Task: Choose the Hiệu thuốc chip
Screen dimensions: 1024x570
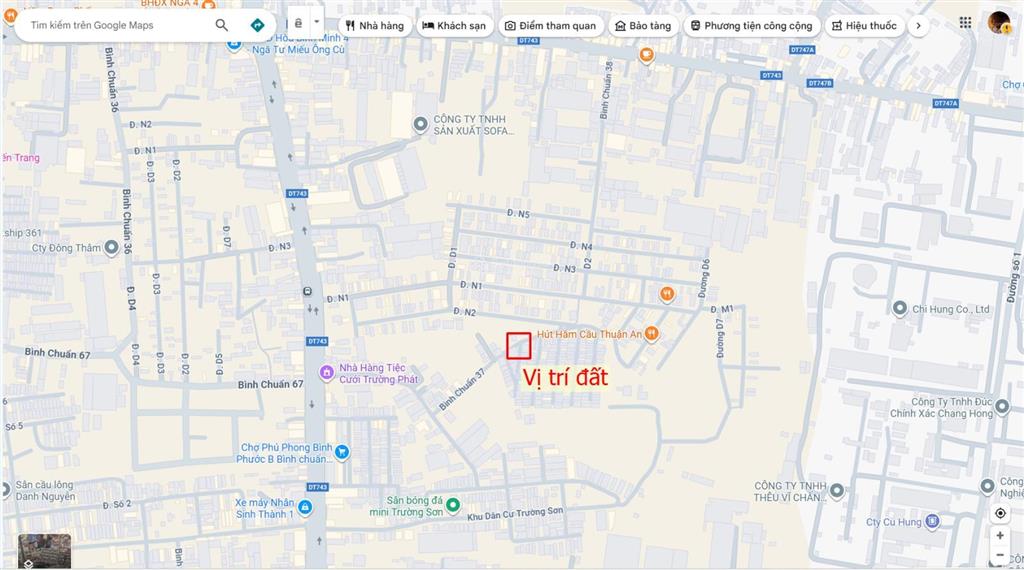Action: coord(865,25)
